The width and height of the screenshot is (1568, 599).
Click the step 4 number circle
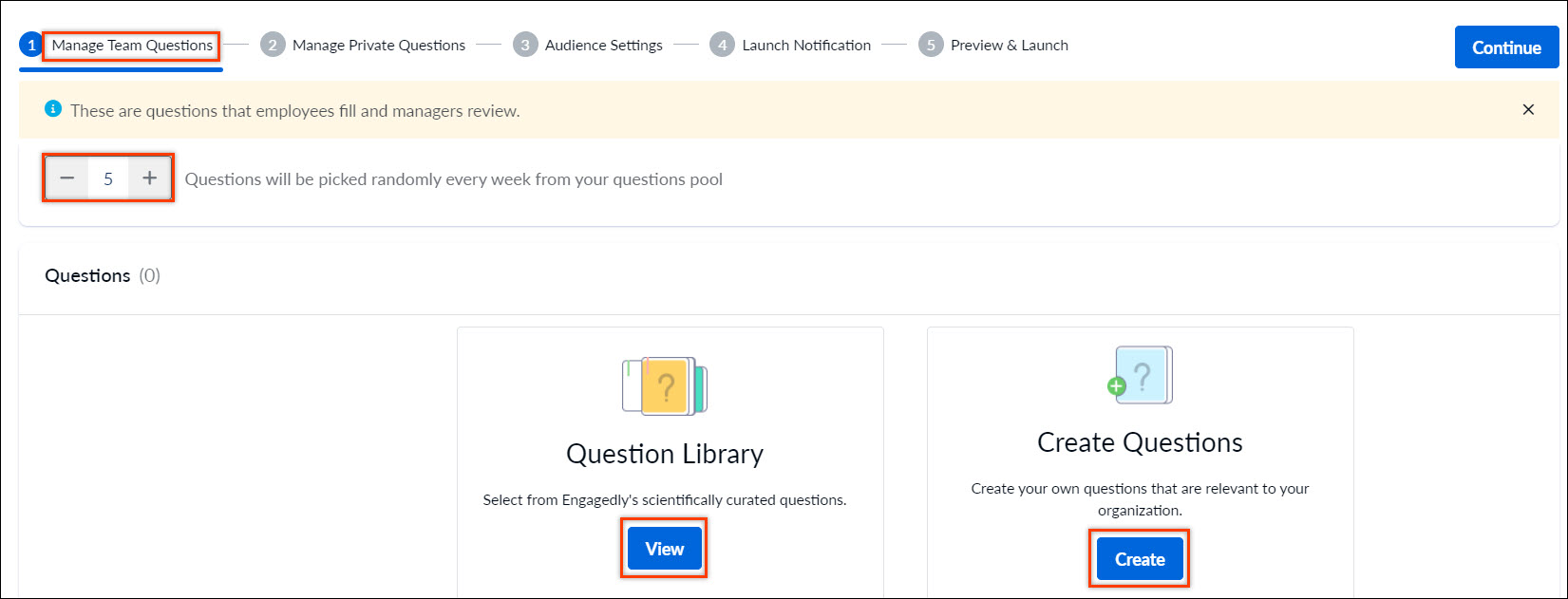(x=722, y=46)
